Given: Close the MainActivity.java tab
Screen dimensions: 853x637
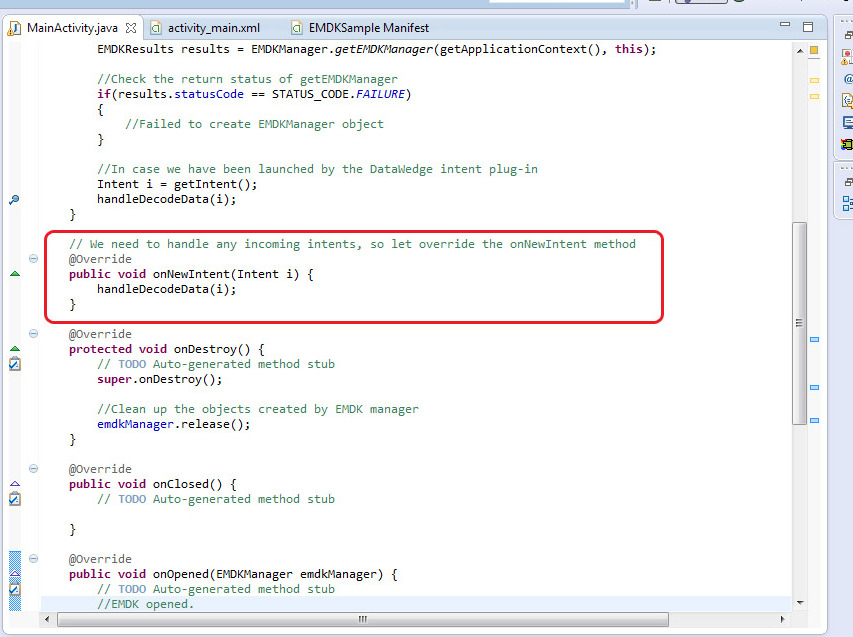Looking at the screenshot, I should click(x=131, y=28).
